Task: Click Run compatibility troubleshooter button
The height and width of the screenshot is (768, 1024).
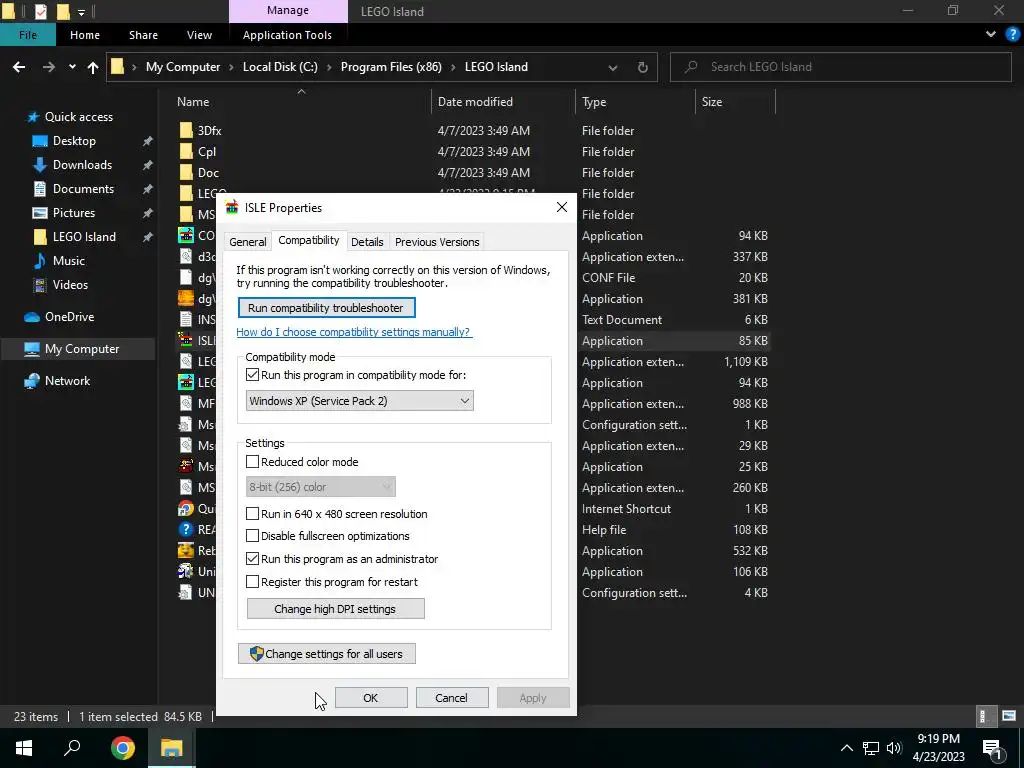Action: click(327, 308)
